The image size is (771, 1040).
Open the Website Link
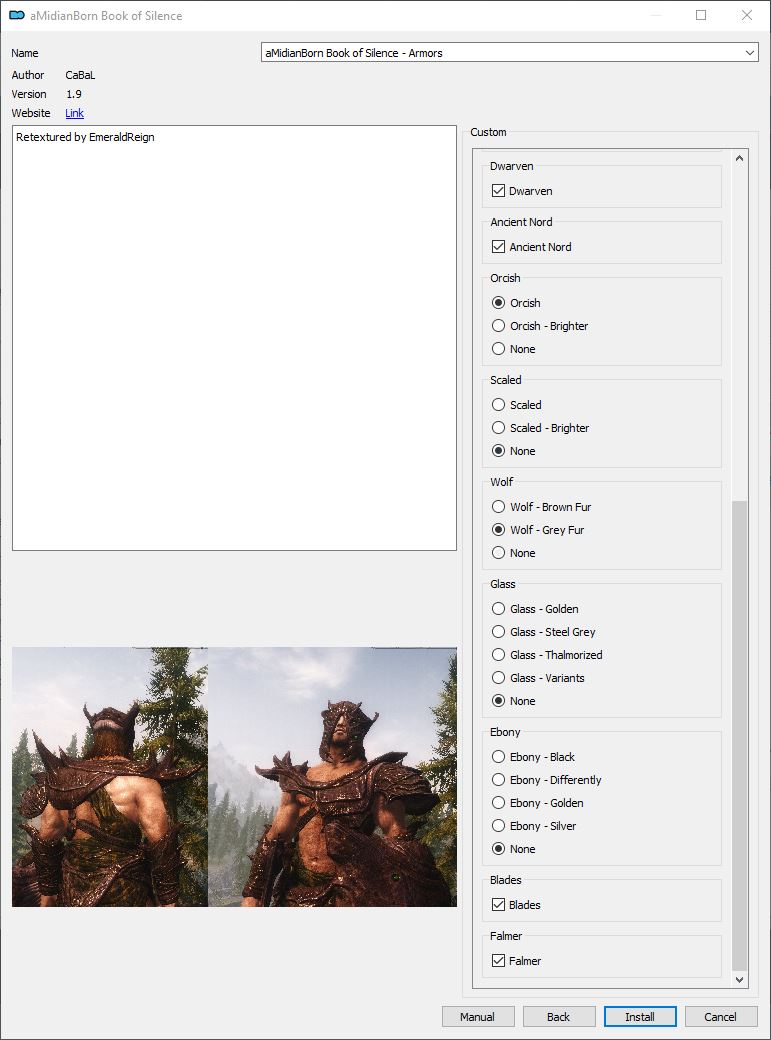point(74,113)
